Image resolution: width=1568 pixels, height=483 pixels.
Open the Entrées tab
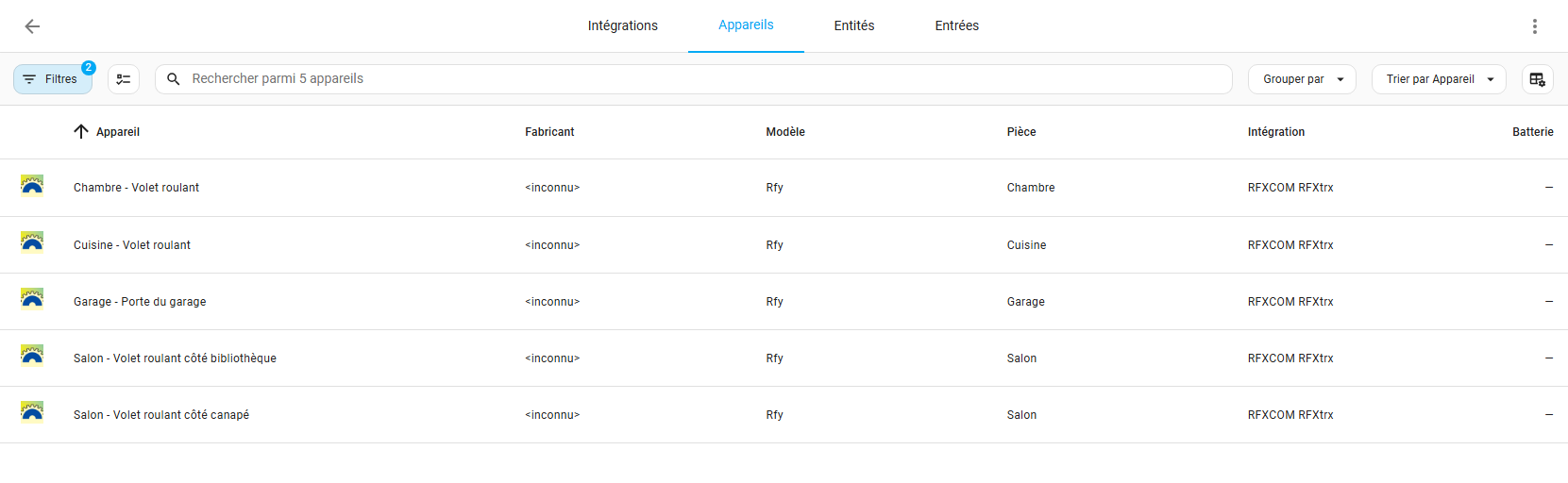click(957, 26)
